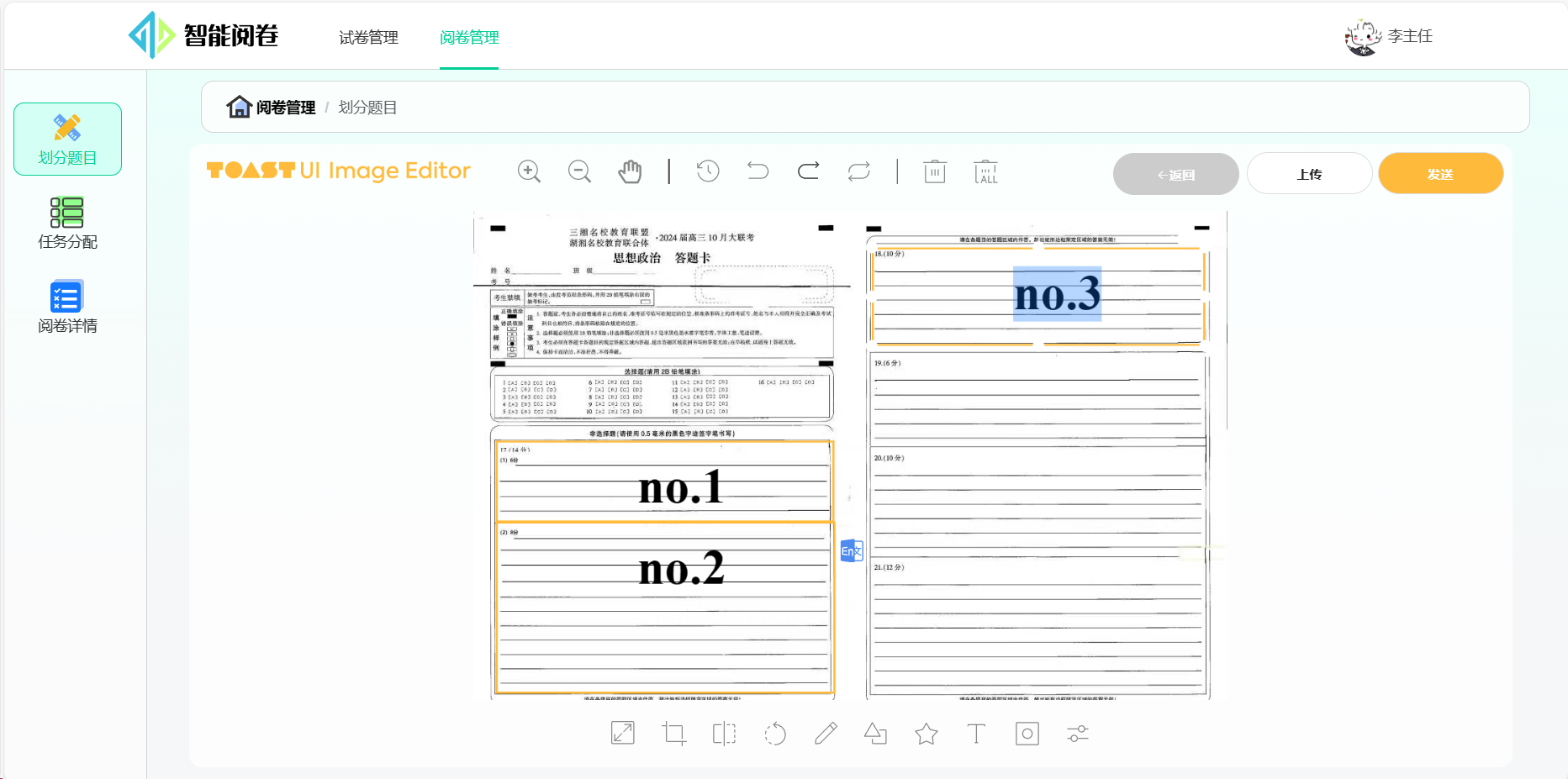Image resolution: width=1568 pixels, height=779 pixels.
Task: Open the history clock icon
Action: [x=708, y=171]
